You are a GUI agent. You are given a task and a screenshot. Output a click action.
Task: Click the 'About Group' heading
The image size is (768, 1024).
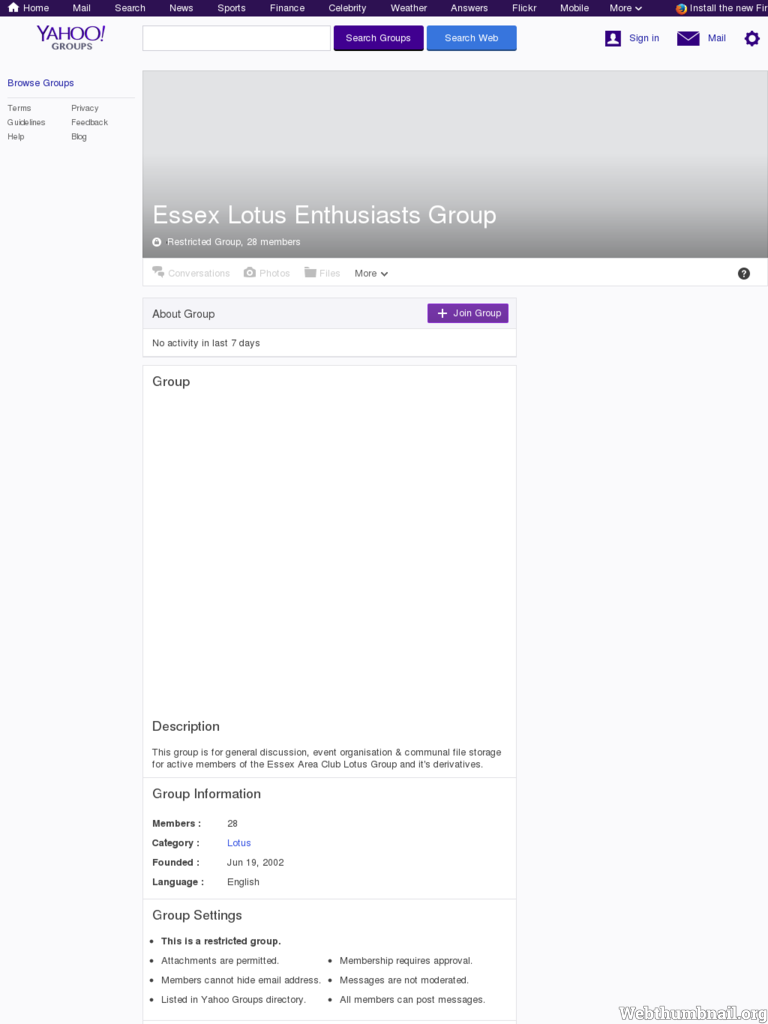184,314
